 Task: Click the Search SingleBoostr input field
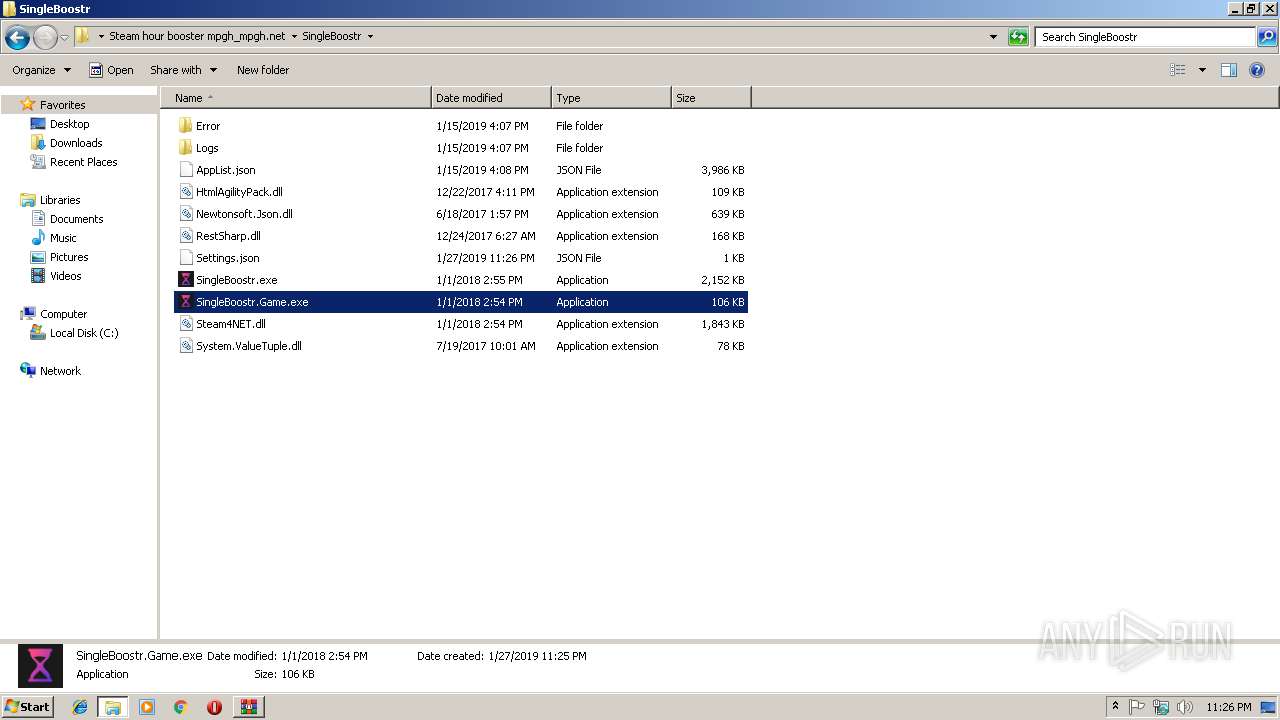pos(1145,37)
